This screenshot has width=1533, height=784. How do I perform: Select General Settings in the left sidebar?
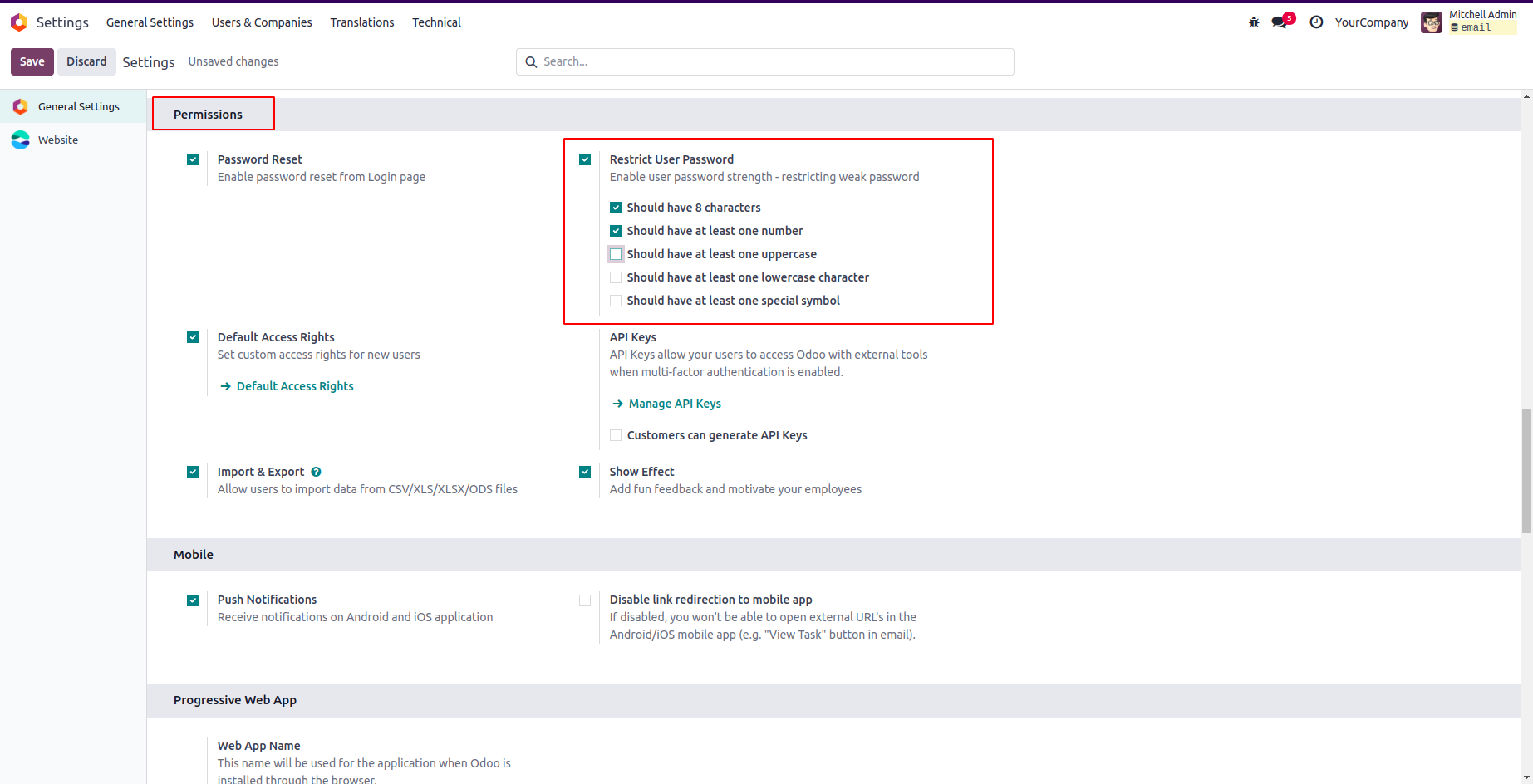click(78, 107)
